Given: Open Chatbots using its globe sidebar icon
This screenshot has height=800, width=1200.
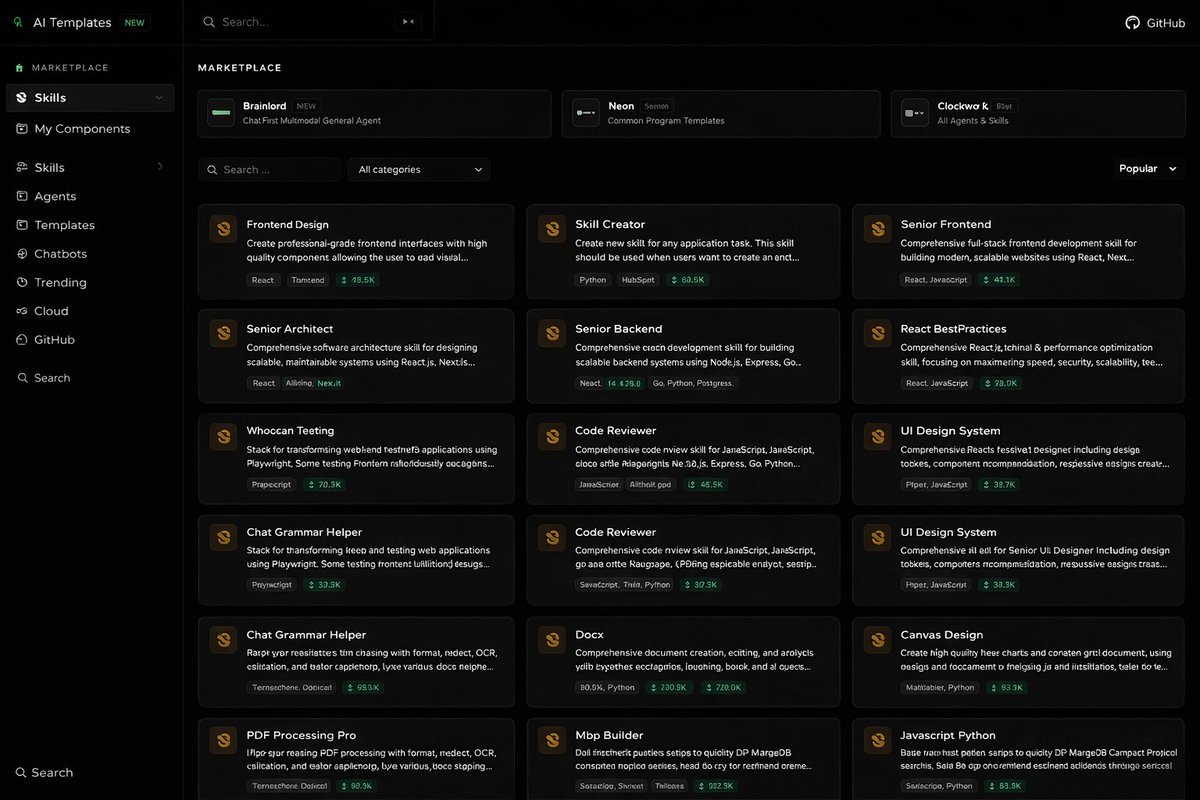Looking at the screenshot, I should tap(22, 253).
